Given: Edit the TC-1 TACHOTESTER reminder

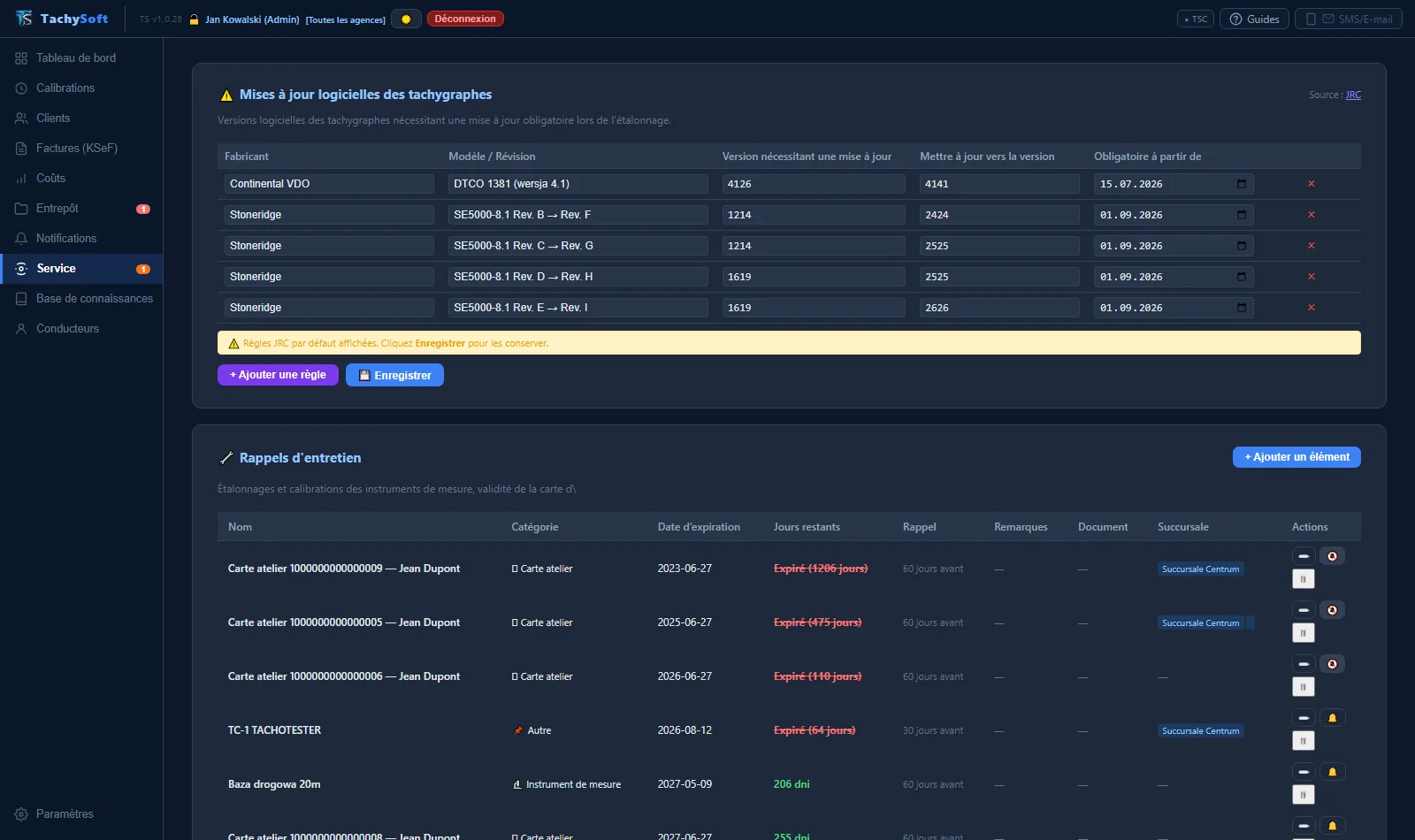Looking at the screenshot, I should (1304, 718).
